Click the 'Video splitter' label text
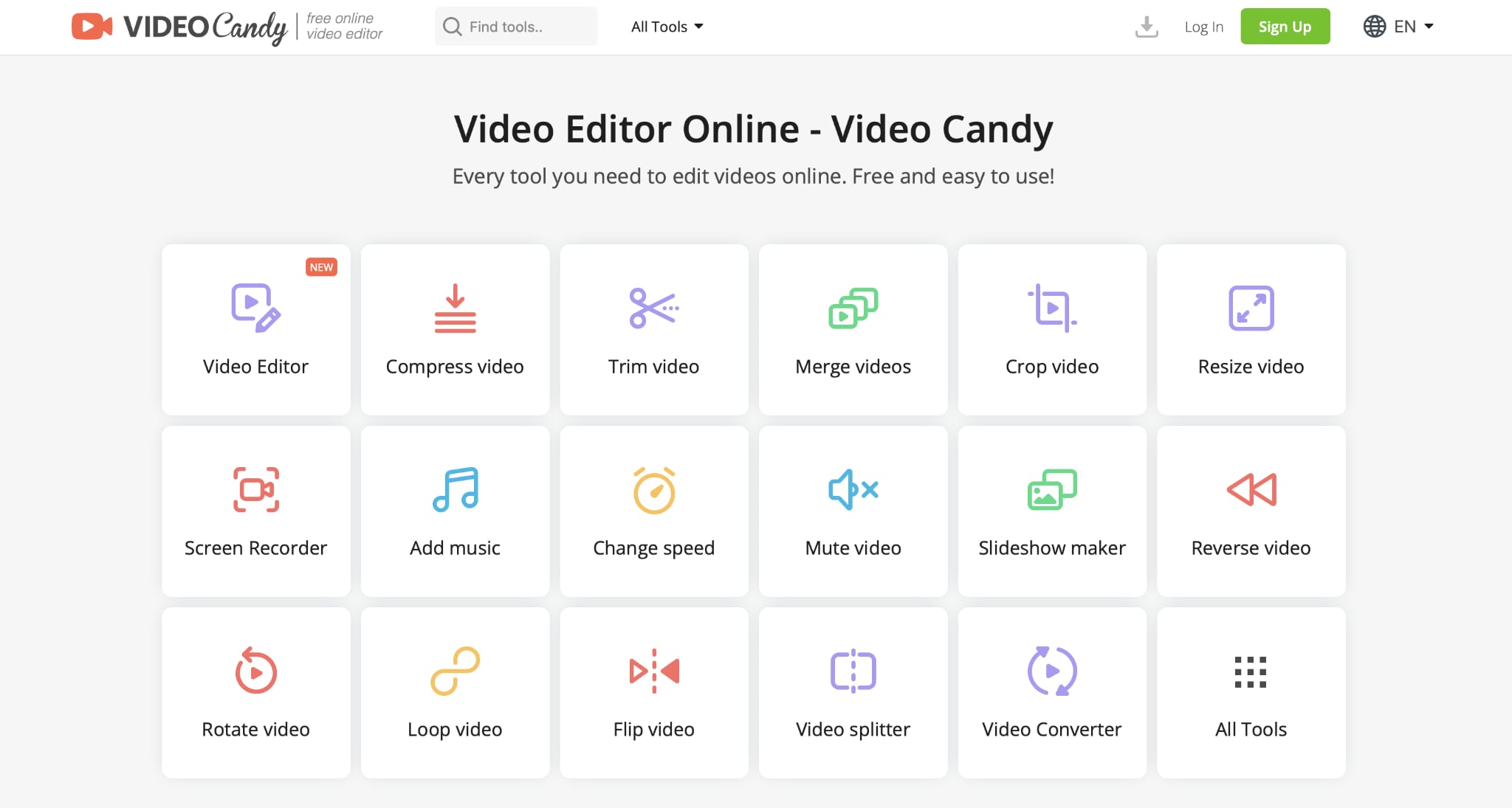Screen dimensions: 1512x808 (853, 730)
